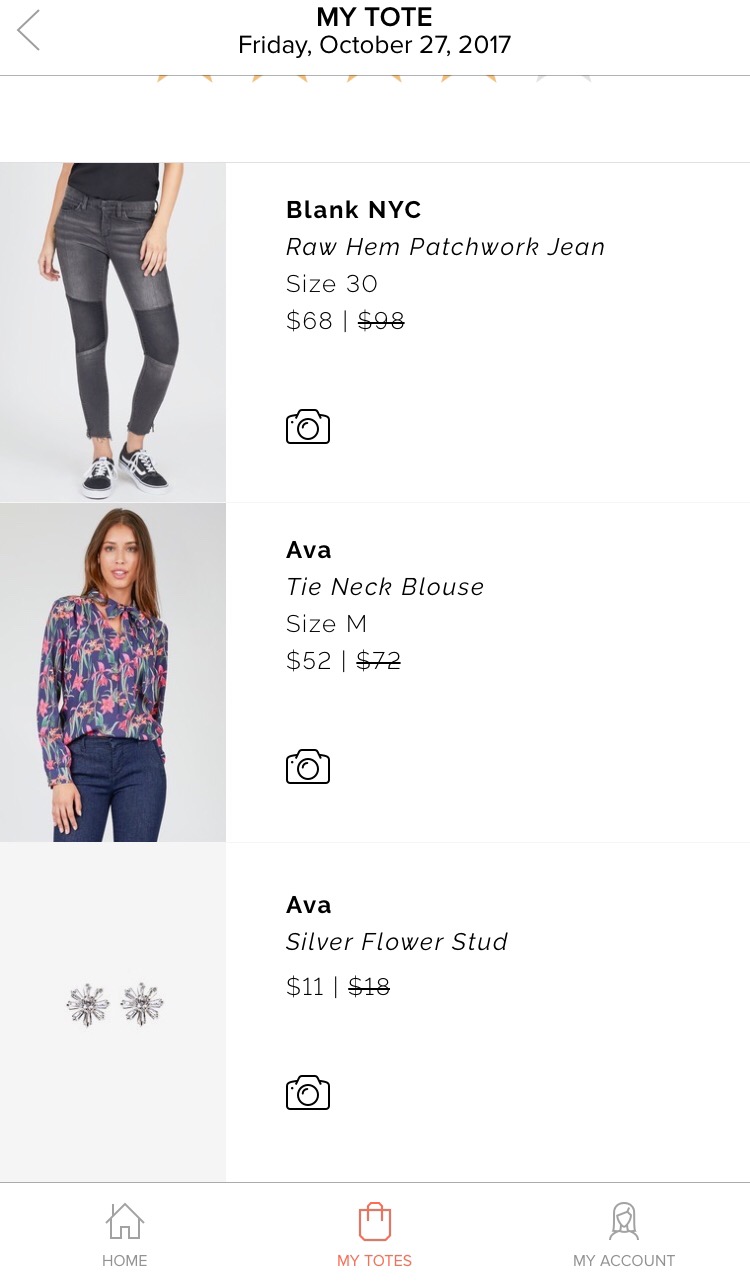This screenshot has height=1281, width=750.
Task: Open the Raw Hem Patchwork Jean title
Action: pyautogui.click(x=446, y=247)
